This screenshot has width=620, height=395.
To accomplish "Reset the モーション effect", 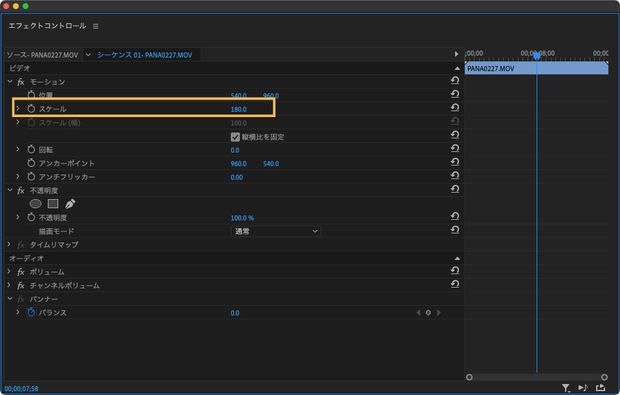I will coord(455,81).
